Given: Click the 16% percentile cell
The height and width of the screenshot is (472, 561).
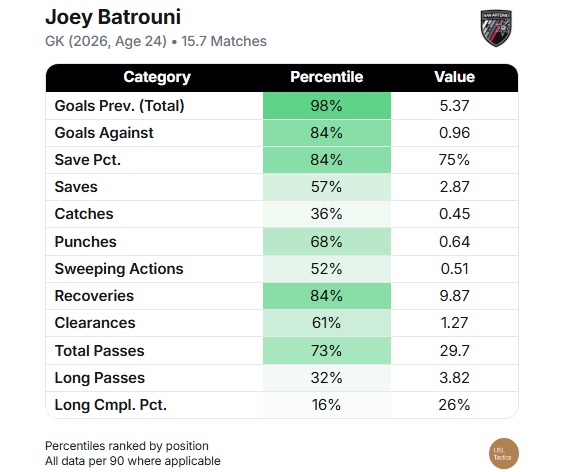Looking at the screenshot, I should pos(327,405).
